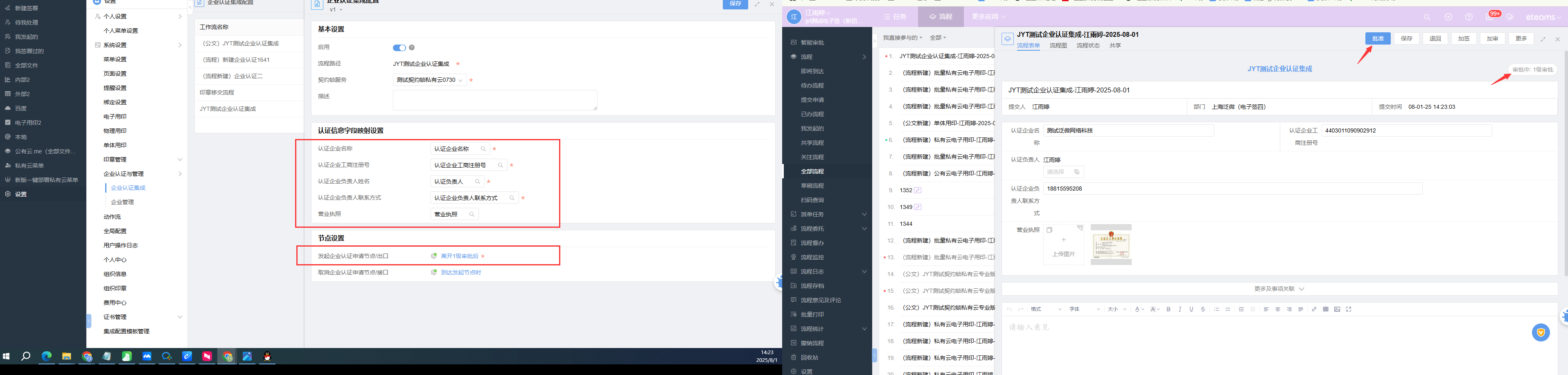1568x375 pixels.
Task: Click the 描述 description text area
Action: pyautogui.click(x=495, y=100)
